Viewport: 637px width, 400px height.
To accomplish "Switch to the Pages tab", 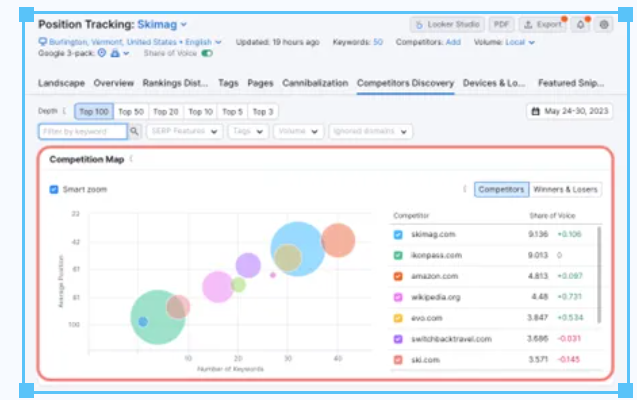I will click(x=260, y=83).
